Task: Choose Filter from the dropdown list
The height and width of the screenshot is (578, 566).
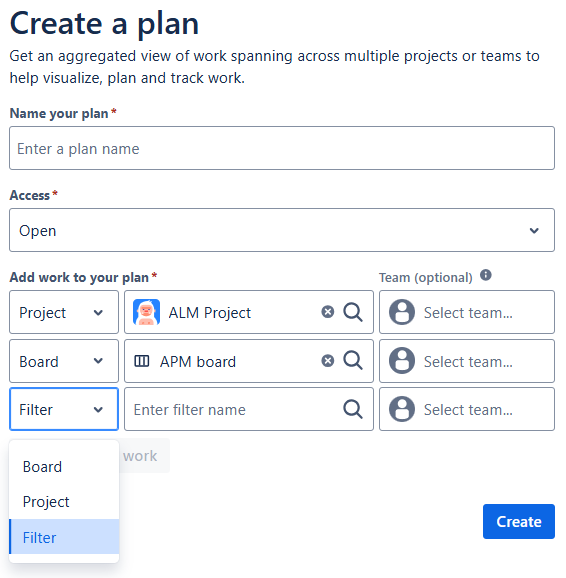Action: [x=64, y=537]
